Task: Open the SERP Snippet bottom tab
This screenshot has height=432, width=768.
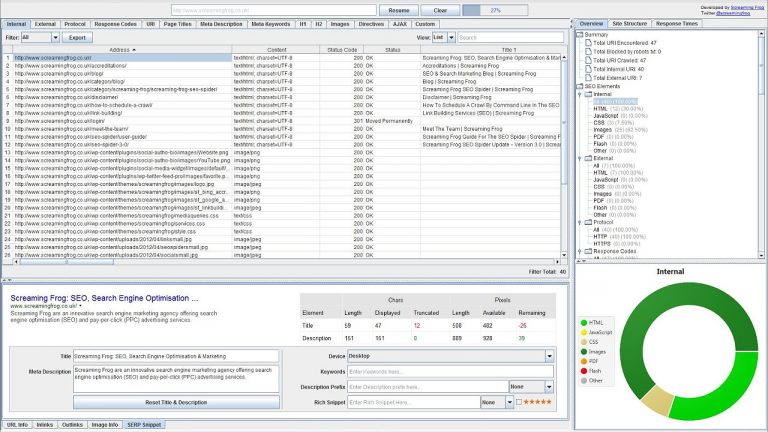Action: pos(144,425)
